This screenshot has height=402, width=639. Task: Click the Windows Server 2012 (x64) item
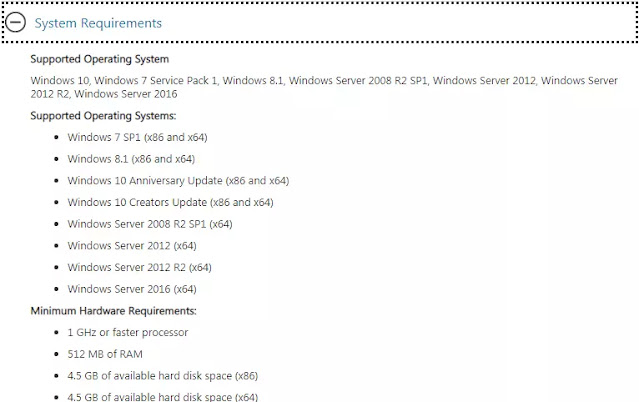132,245
